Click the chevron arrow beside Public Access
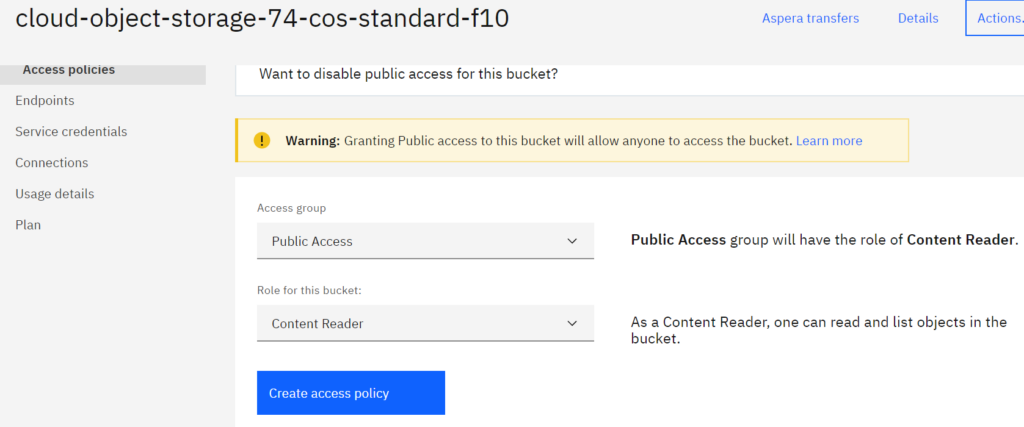The image size is (1024, 427). [x=572, y=241]
